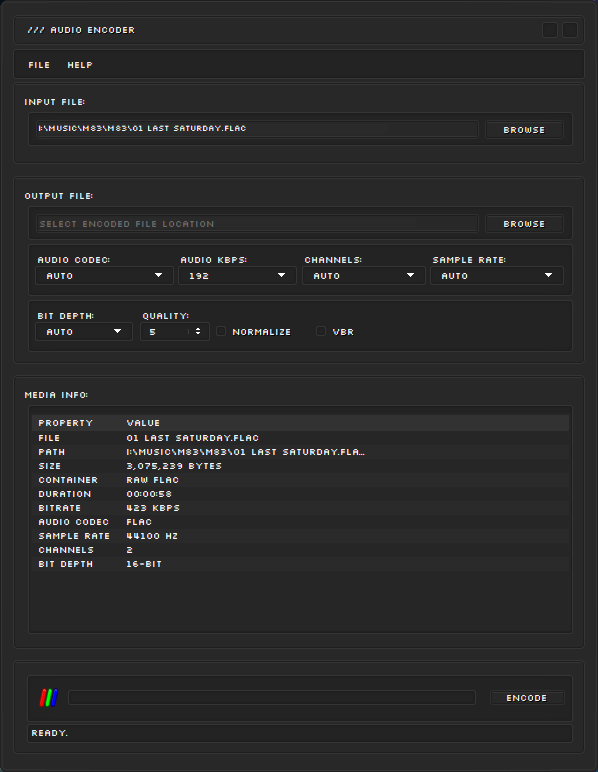Expand the Channels dropdown

point(364,276)
